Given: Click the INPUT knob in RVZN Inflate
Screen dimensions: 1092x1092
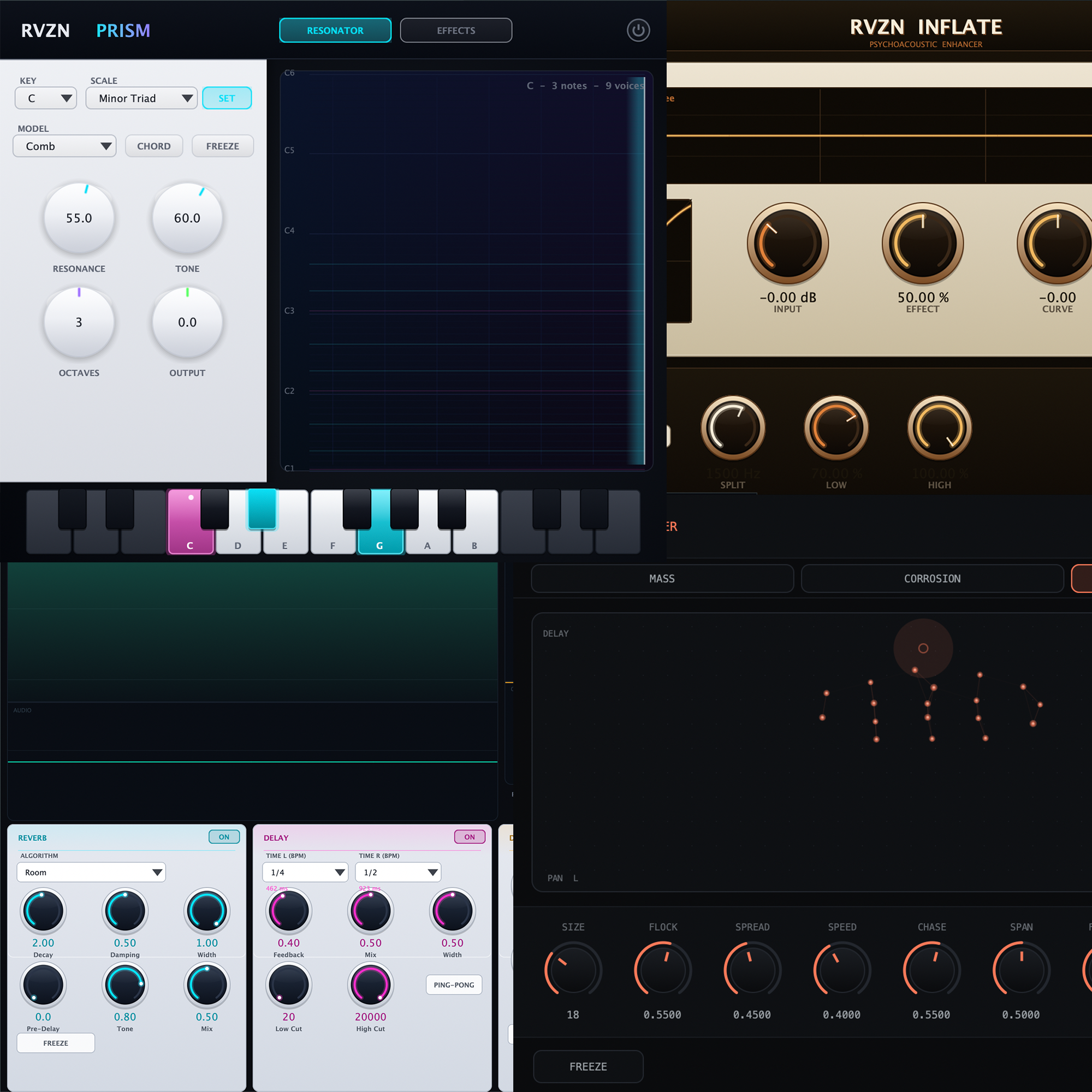Looking at the screenshot, I should pyautogui.click(x=787, y=244).
